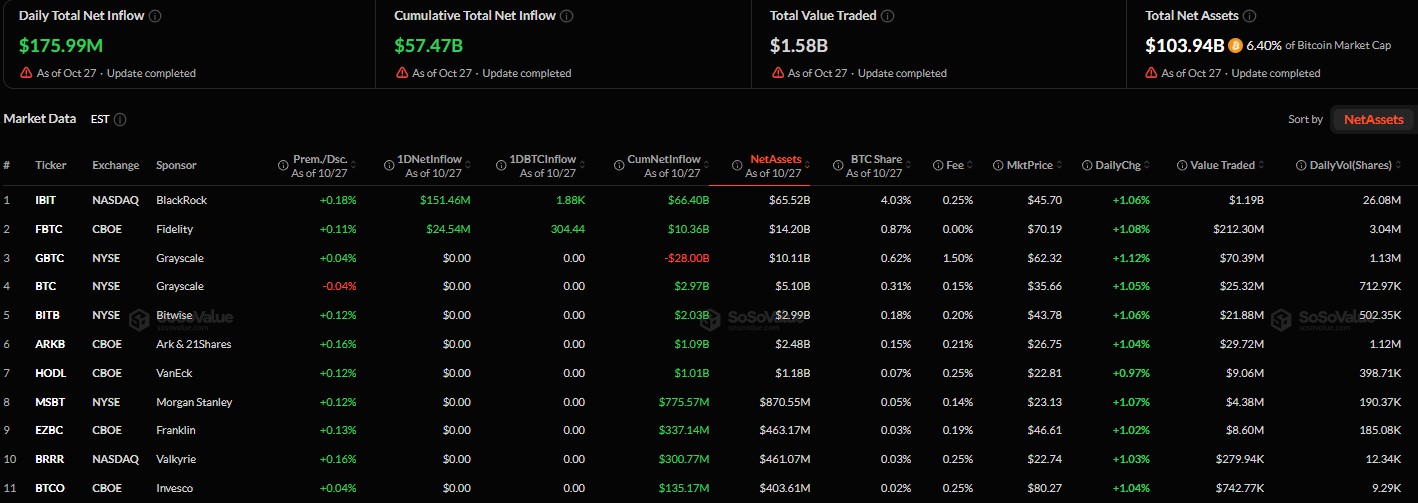The image size is (1418, 503).
Task: Click info icon on Fee column
Action: click(937, 165)
